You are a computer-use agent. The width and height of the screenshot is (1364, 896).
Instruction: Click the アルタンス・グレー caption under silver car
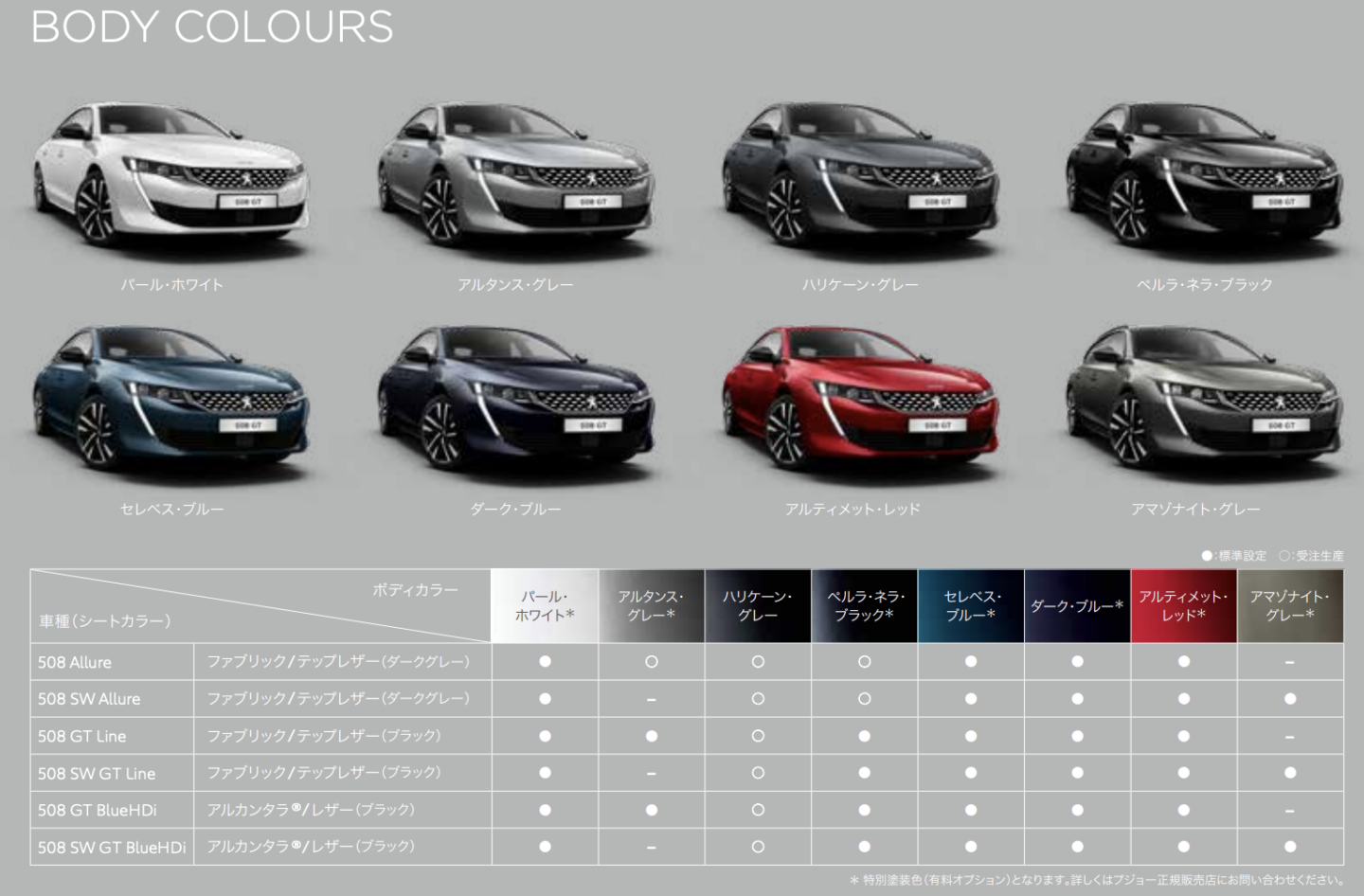[515, 284]
